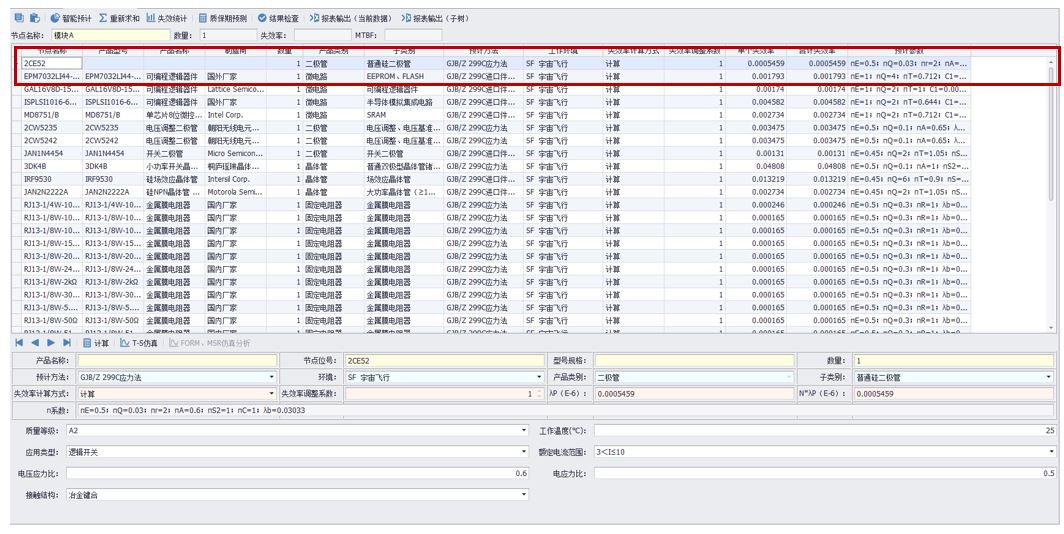Image resolution: width=1064 pixels, height=534 pixels.
Task: Run 结果检查 result check
Action: coord(278,18)
